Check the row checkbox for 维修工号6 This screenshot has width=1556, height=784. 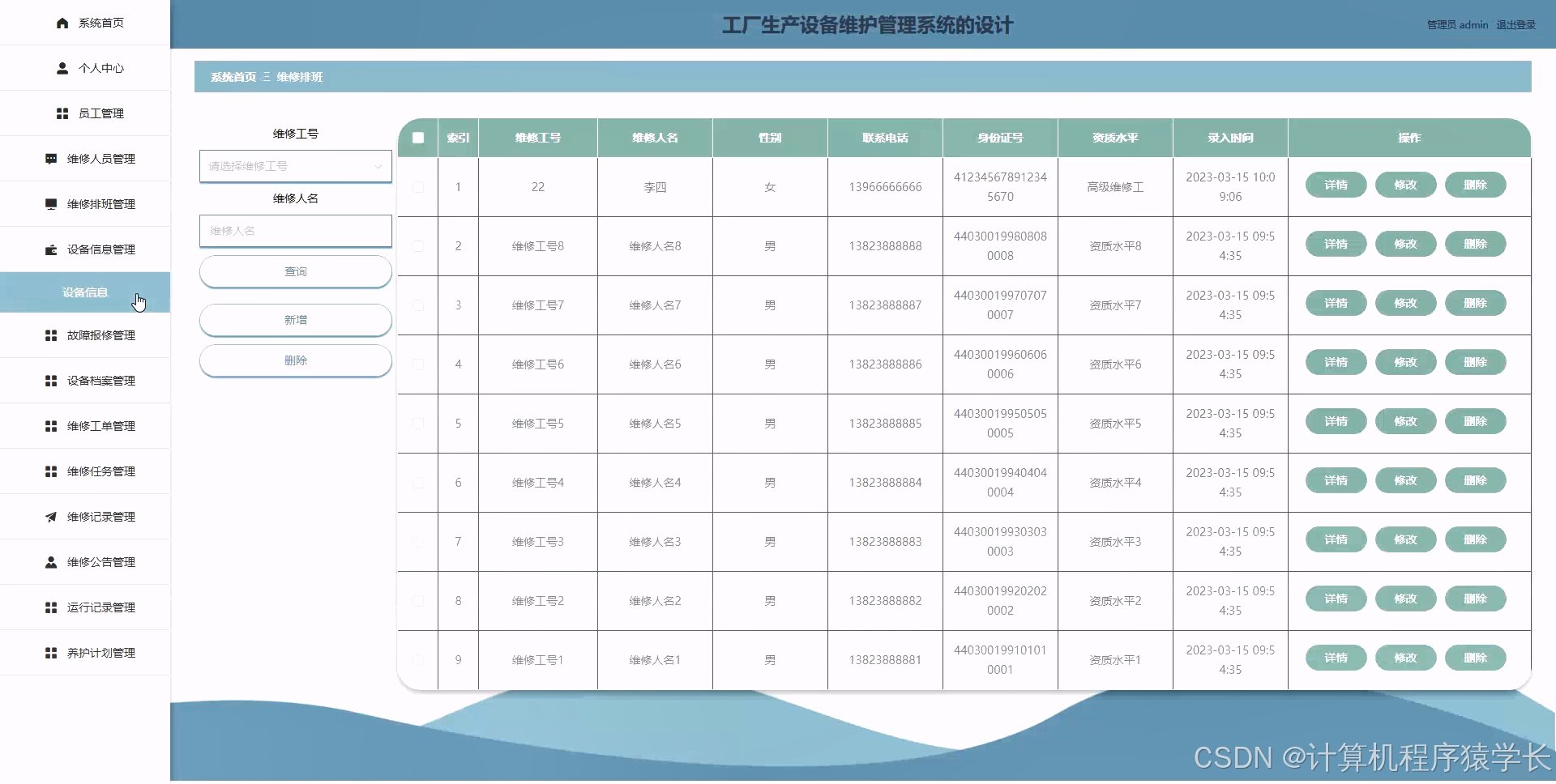click(418, 364)
